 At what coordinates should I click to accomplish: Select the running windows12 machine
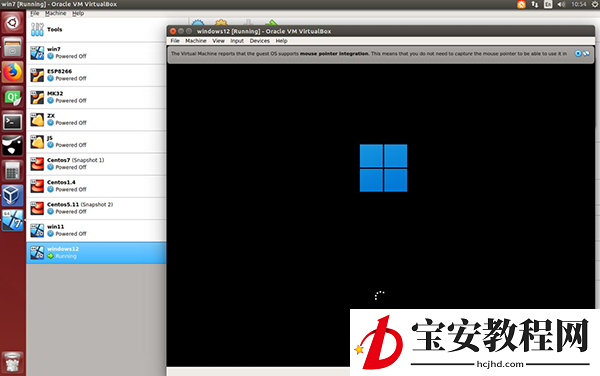pos(96,252)
